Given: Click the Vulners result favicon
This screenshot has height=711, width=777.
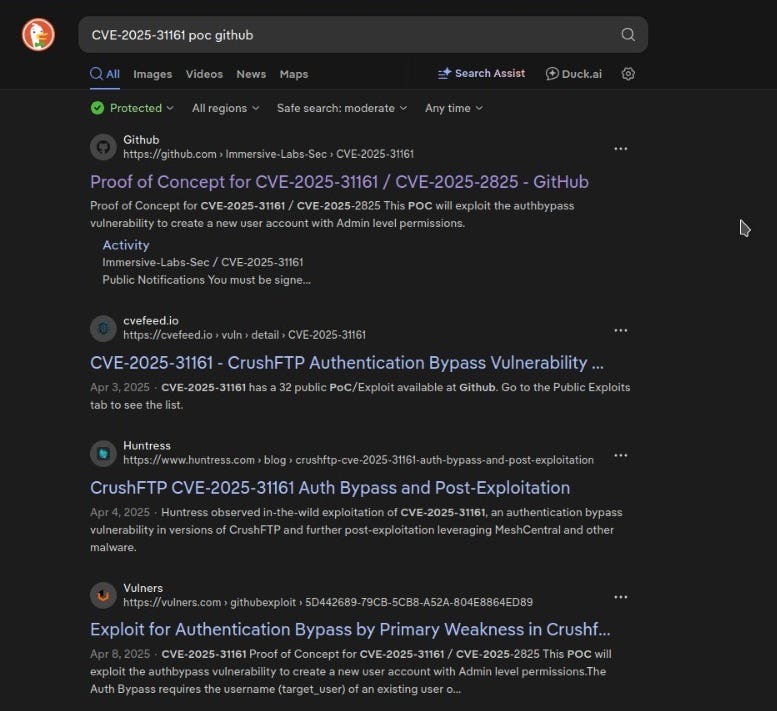Looking at the screenshot, I should [103, 595].
